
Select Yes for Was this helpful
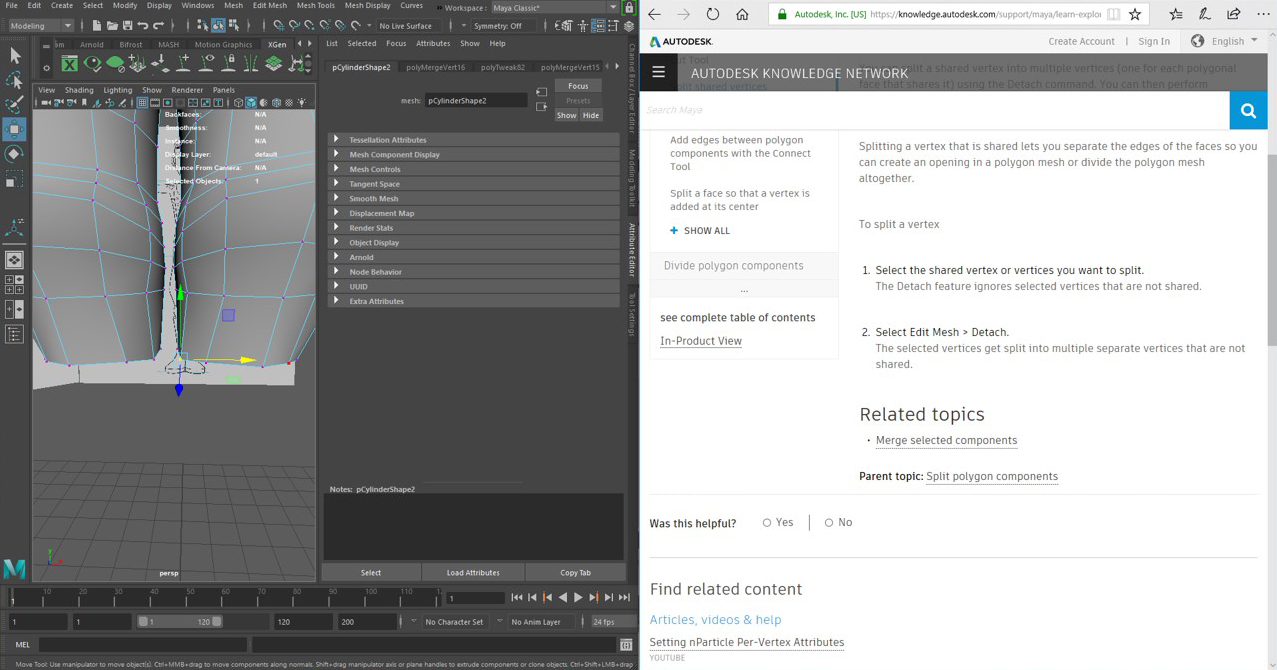767,523
